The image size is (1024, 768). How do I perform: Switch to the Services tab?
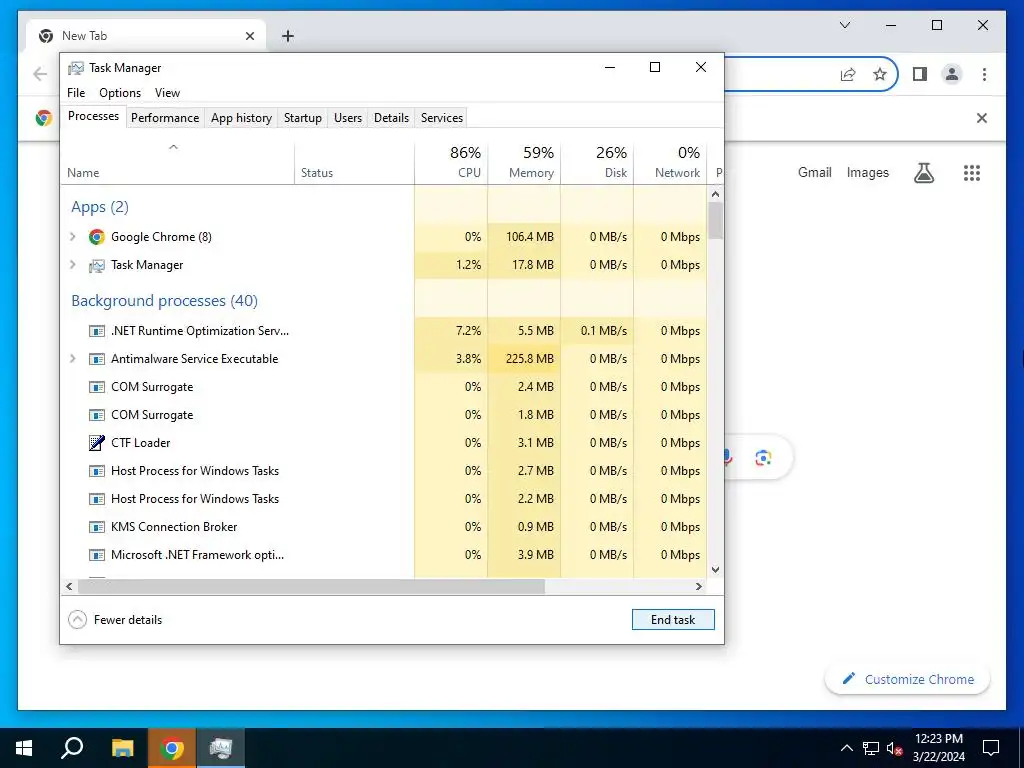point(441,118)
